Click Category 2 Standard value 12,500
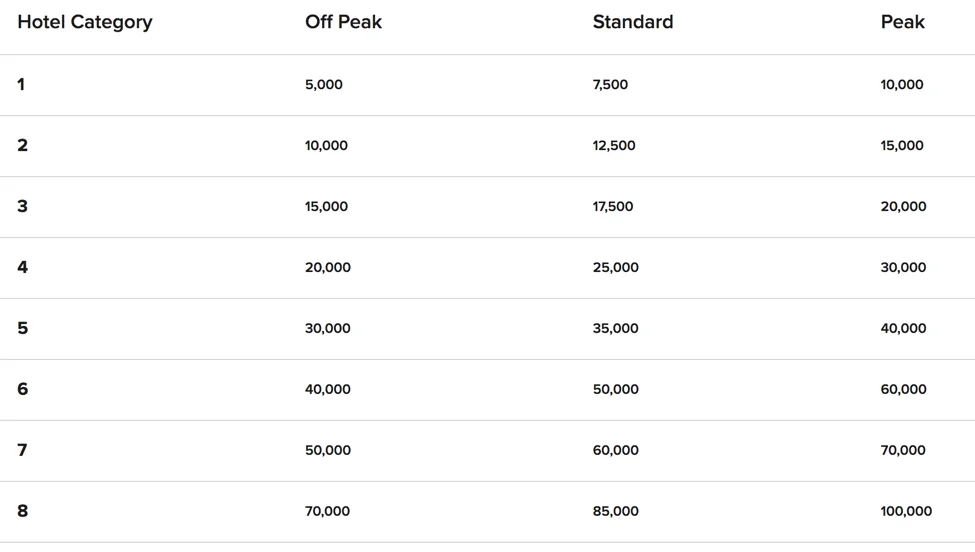This screenshot has width=975, height=552. click(x=613, y=146)
